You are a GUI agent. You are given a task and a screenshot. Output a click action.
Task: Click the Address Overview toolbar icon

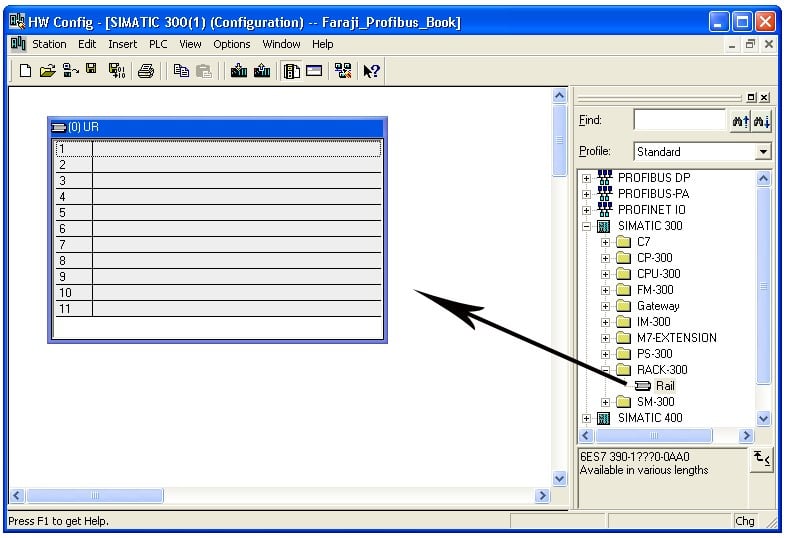click(314, 71)
